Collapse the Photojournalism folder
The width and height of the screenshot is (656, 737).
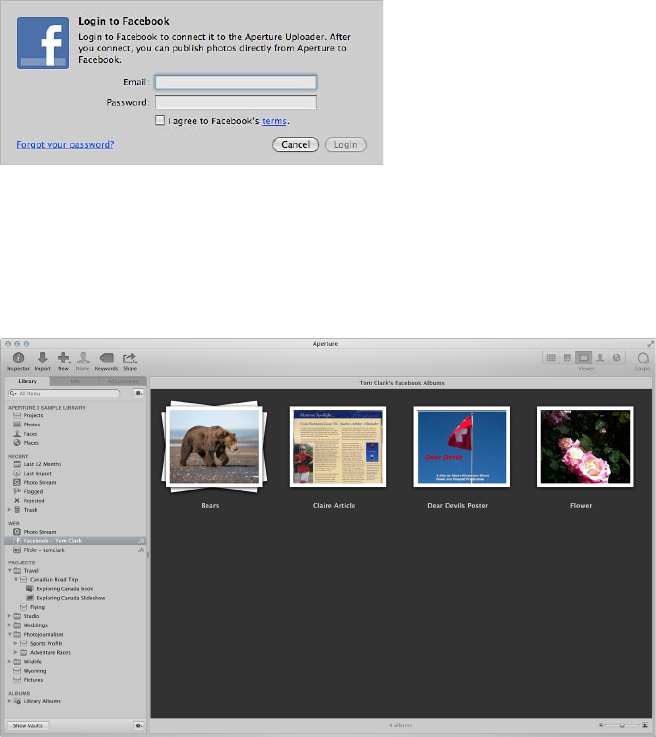9,634
